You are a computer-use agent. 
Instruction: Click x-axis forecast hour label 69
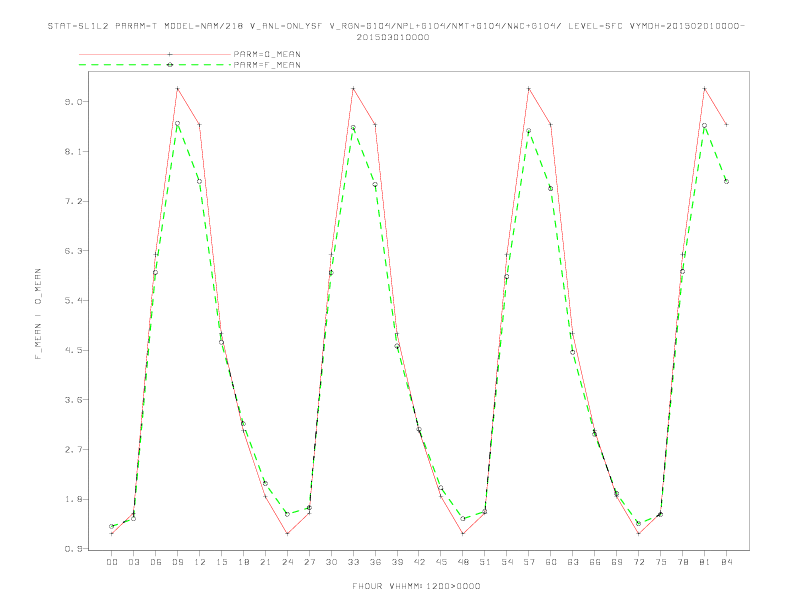coord(617,562)
